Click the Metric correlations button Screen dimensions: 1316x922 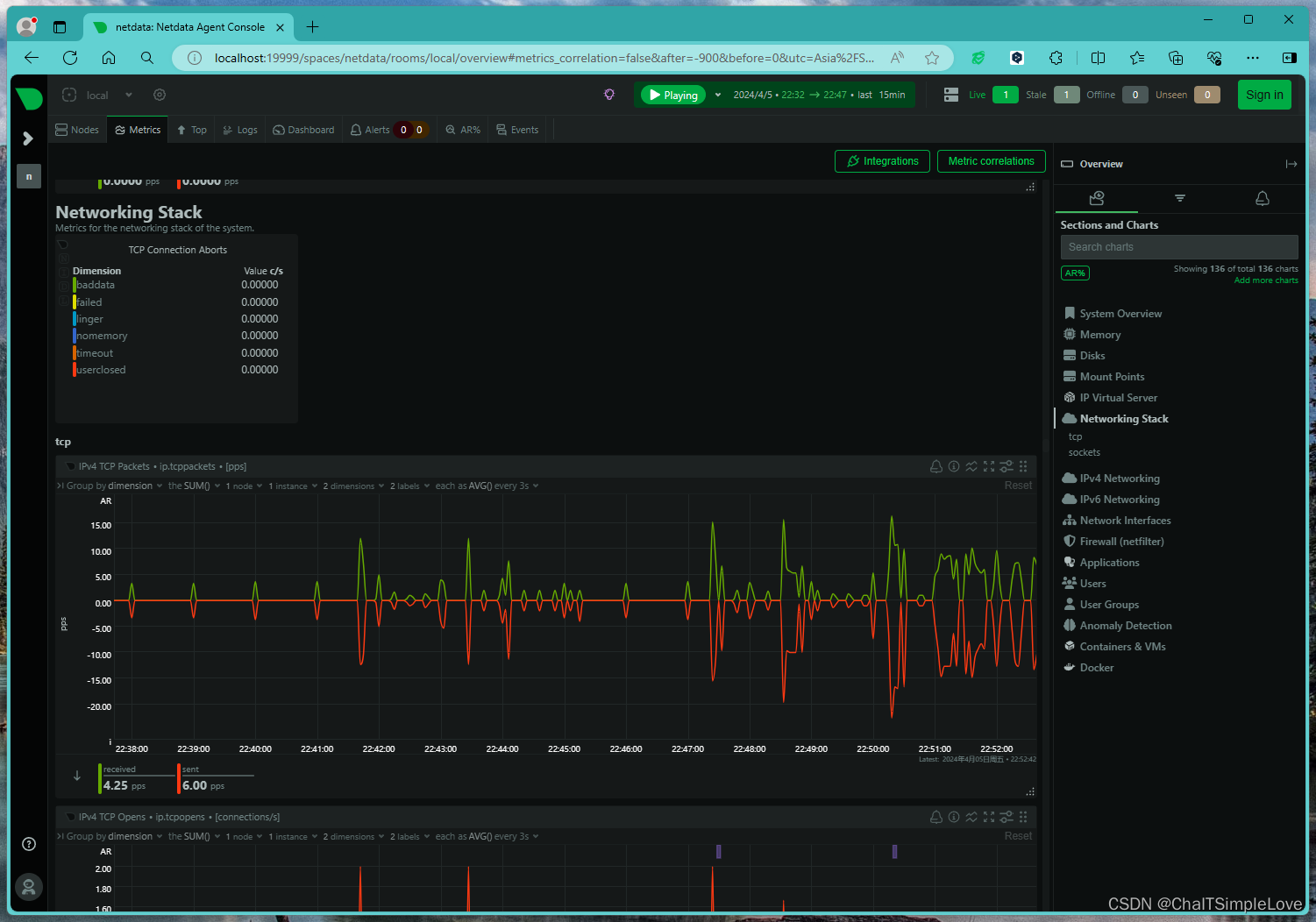991,161
